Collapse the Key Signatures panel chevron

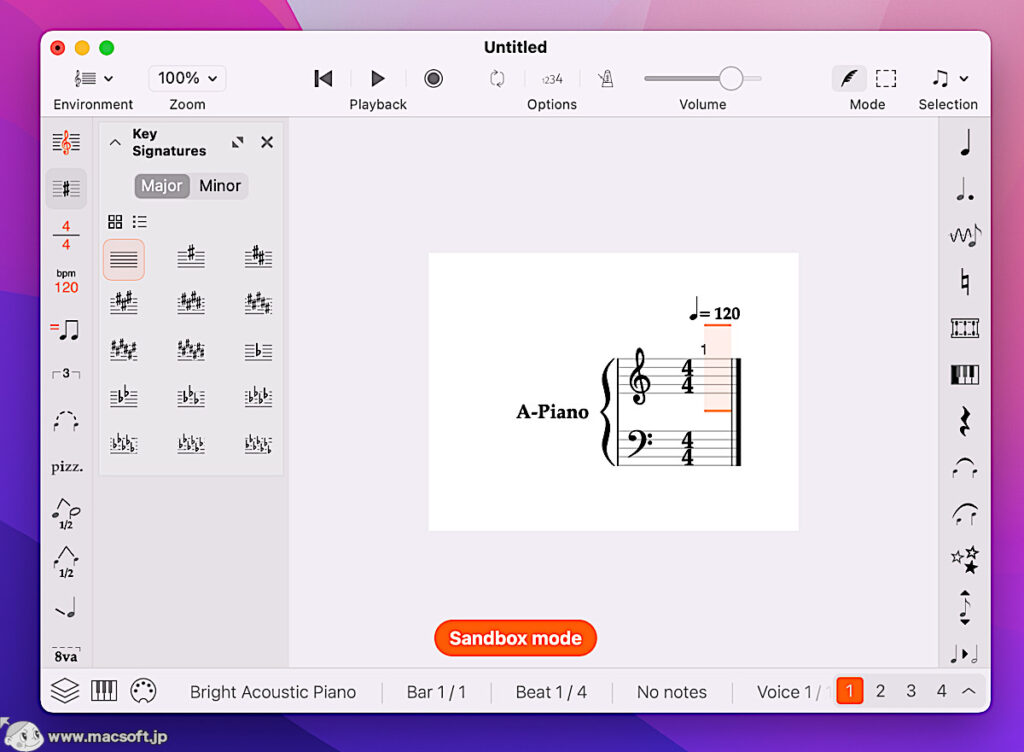click(115, 142)
